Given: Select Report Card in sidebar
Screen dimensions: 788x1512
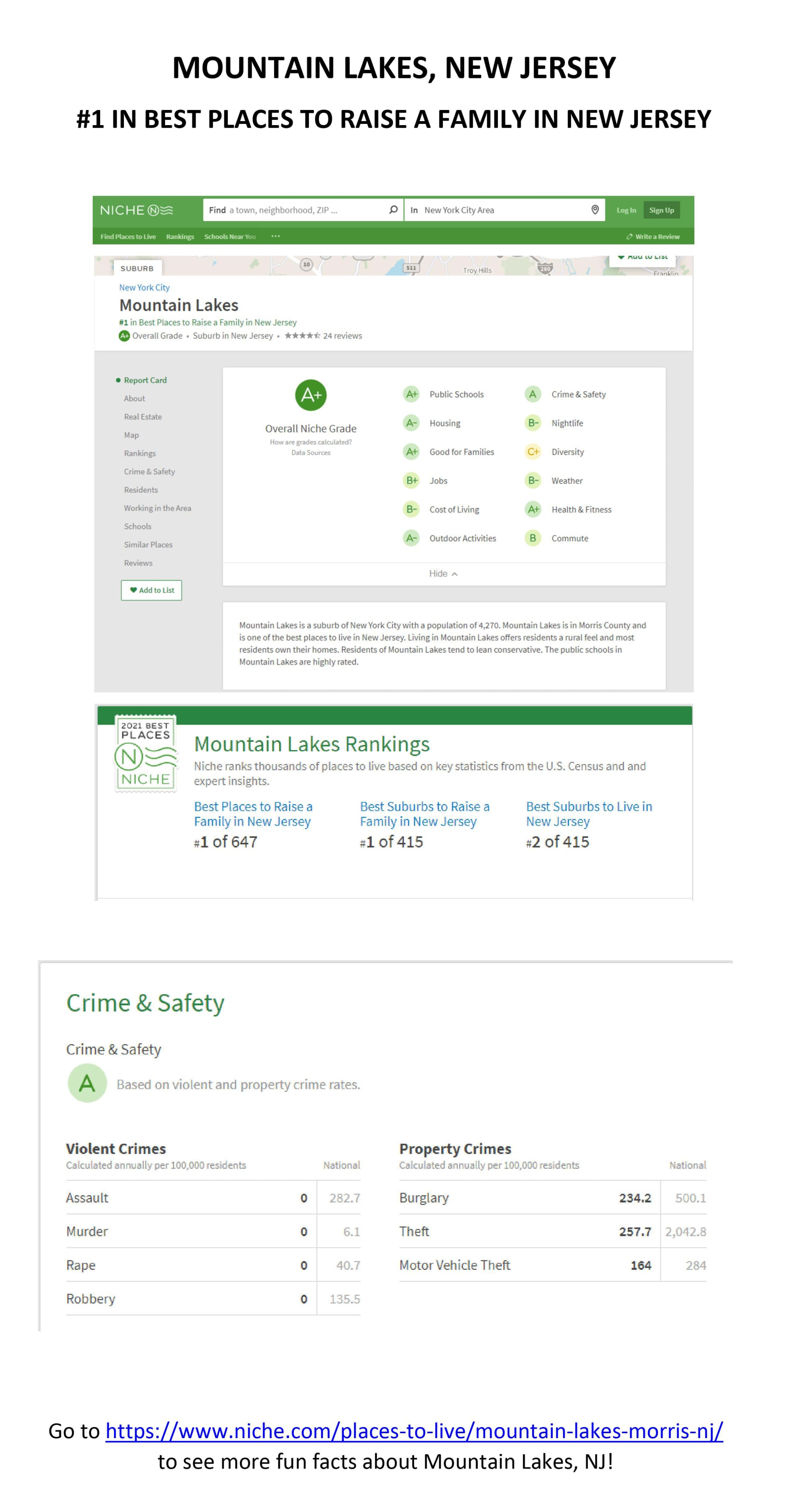Looking at the screenshot, I should tap(145, 380).
